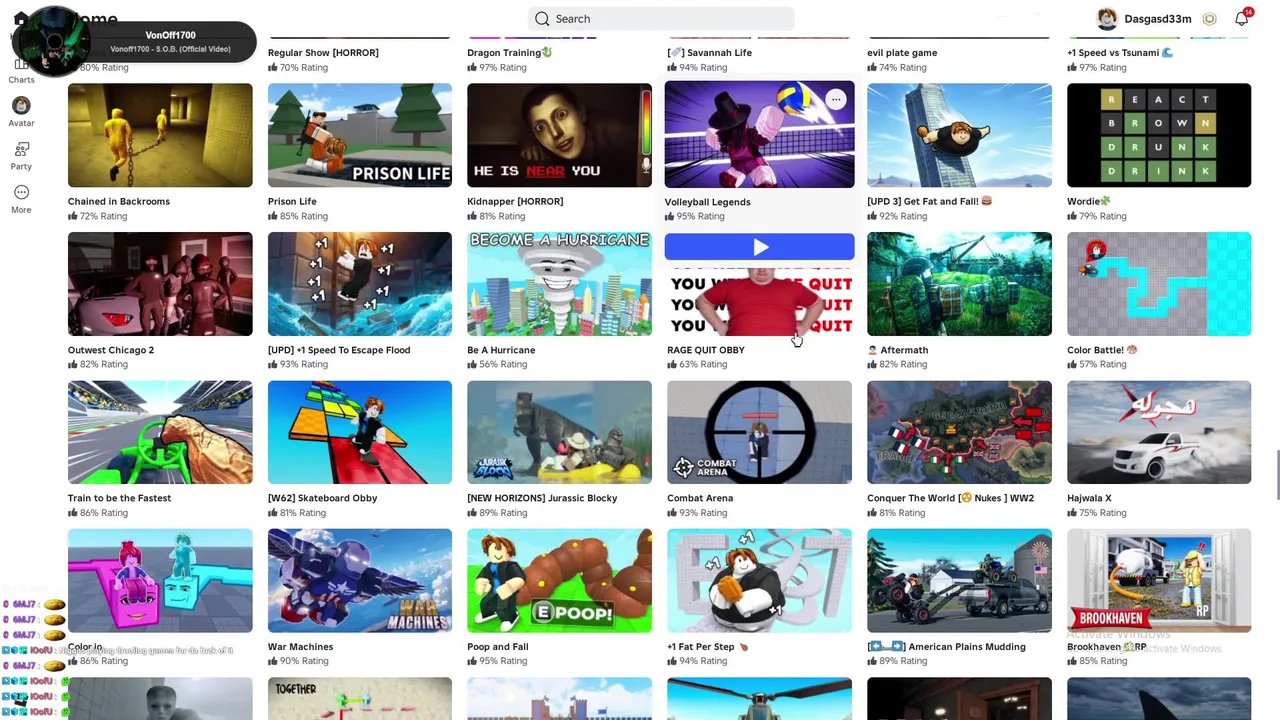The image size is (1280, 720).
Task: Open RAGE QUIT OBBY thumbnail
Action: [759, 300]
